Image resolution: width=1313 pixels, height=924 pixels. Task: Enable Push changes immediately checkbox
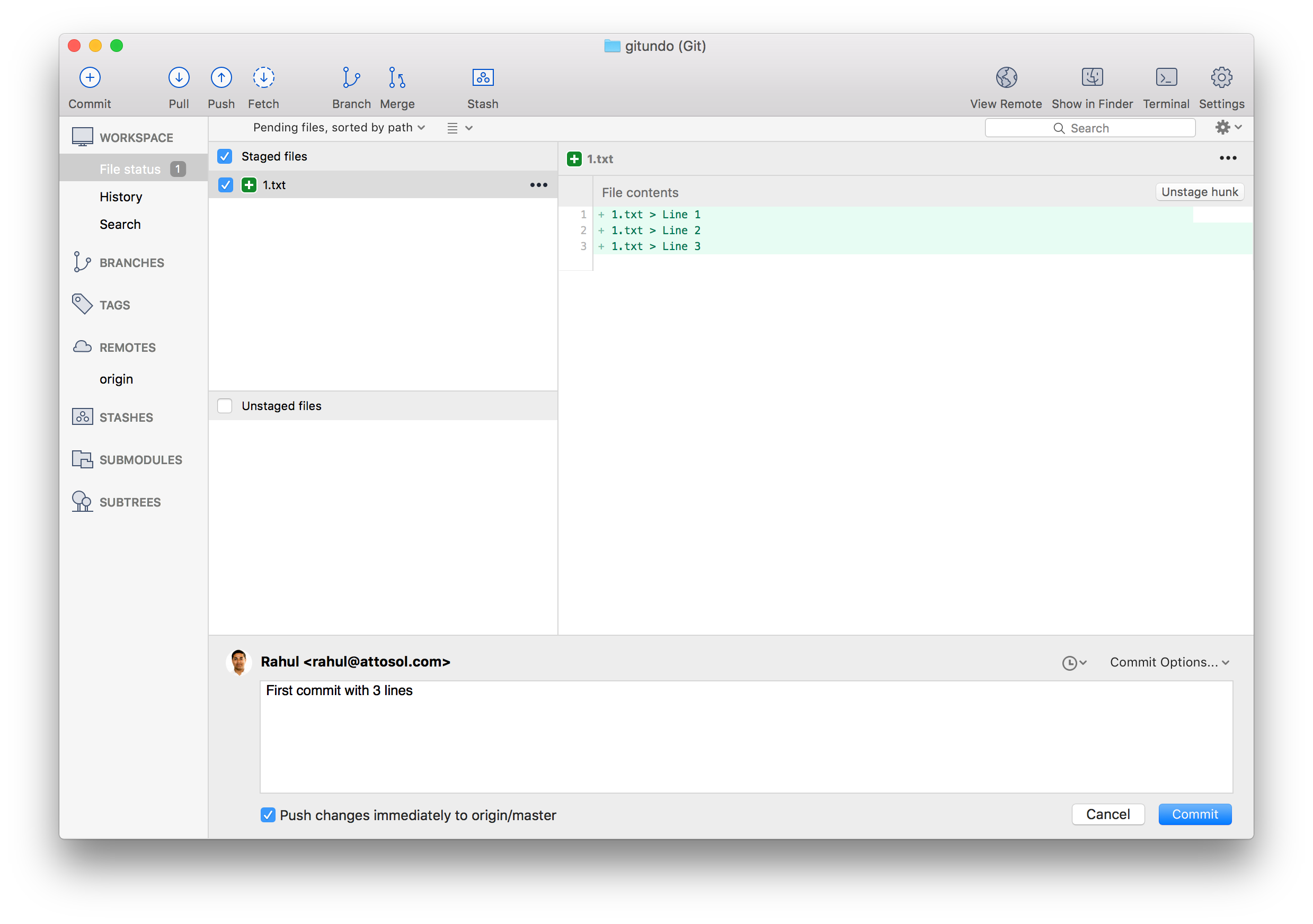pos(268,814)
